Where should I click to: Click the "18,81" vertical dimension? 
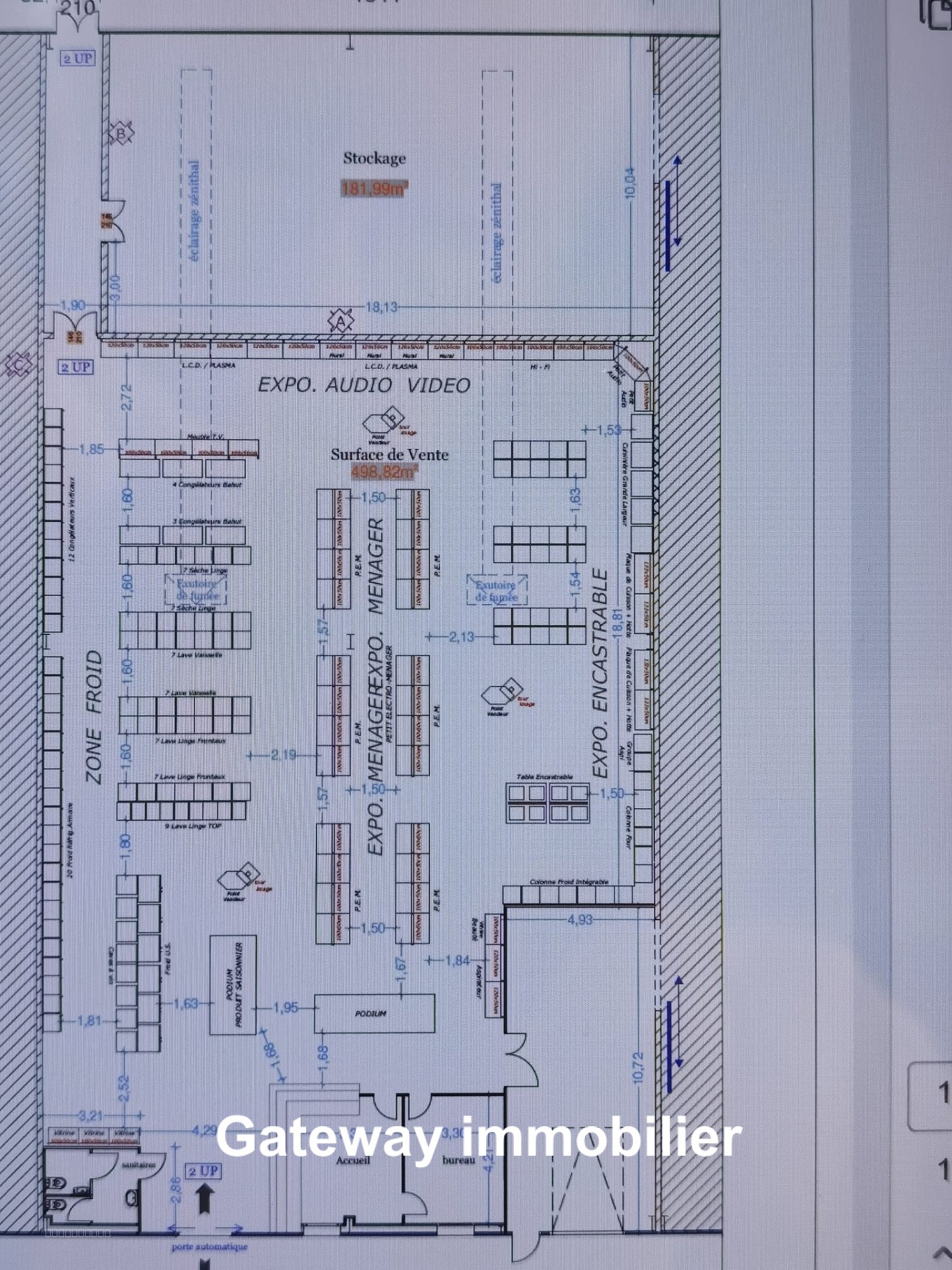click(618, 622)
